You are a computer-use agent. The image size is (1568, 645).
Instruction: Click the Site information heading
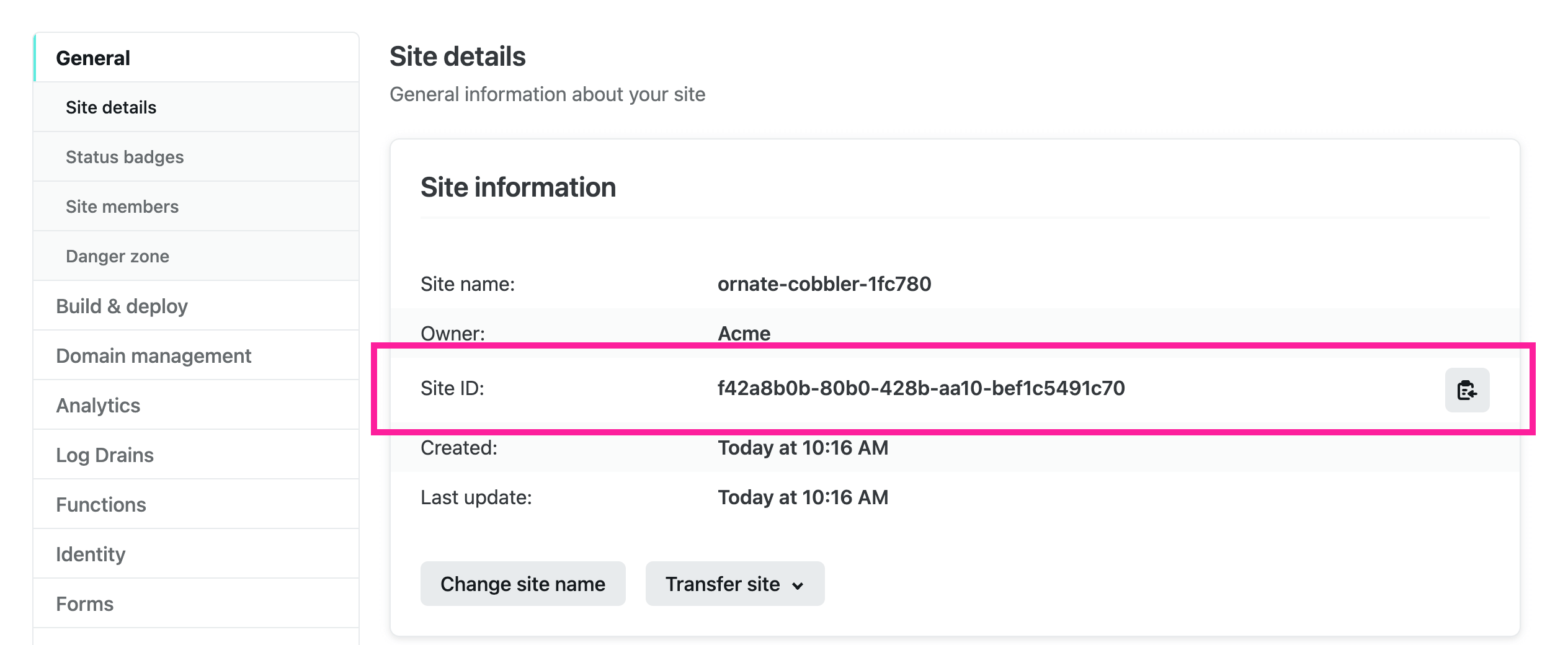coord(519,187)
